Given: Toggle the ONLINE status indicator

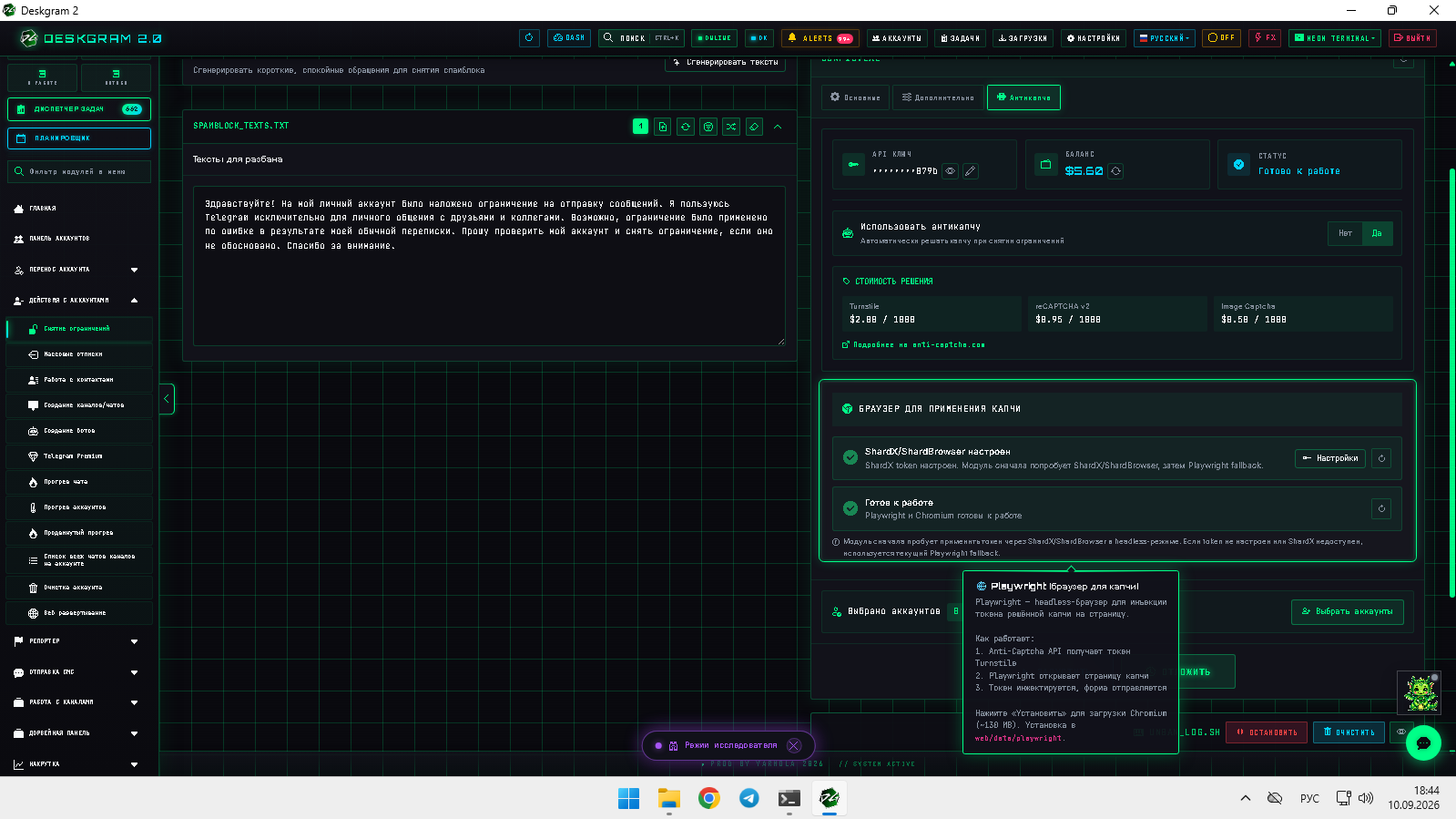Looking at the screenshot, I should pos(714,38).
